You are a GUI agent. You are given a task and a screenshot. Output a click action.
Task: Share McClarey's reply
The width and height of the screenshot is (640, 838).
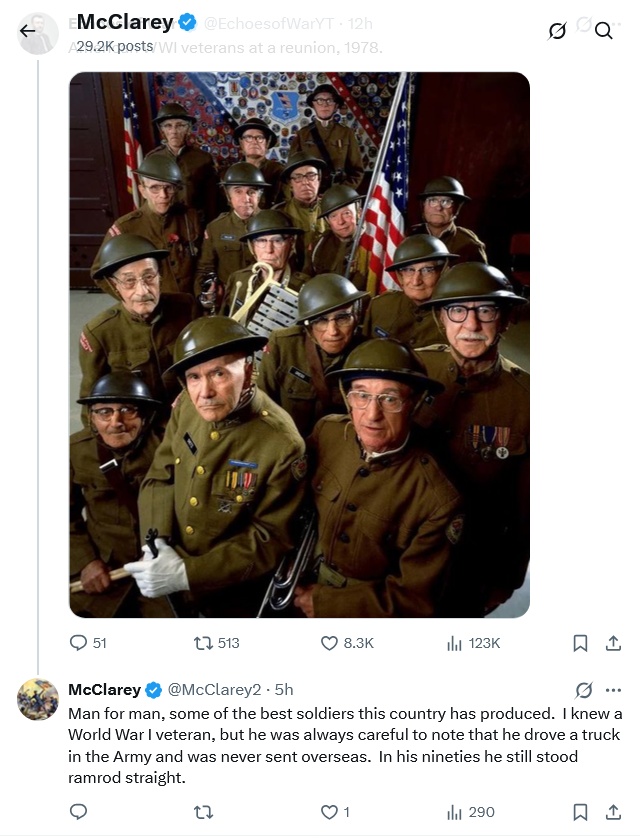click(613, 812)
